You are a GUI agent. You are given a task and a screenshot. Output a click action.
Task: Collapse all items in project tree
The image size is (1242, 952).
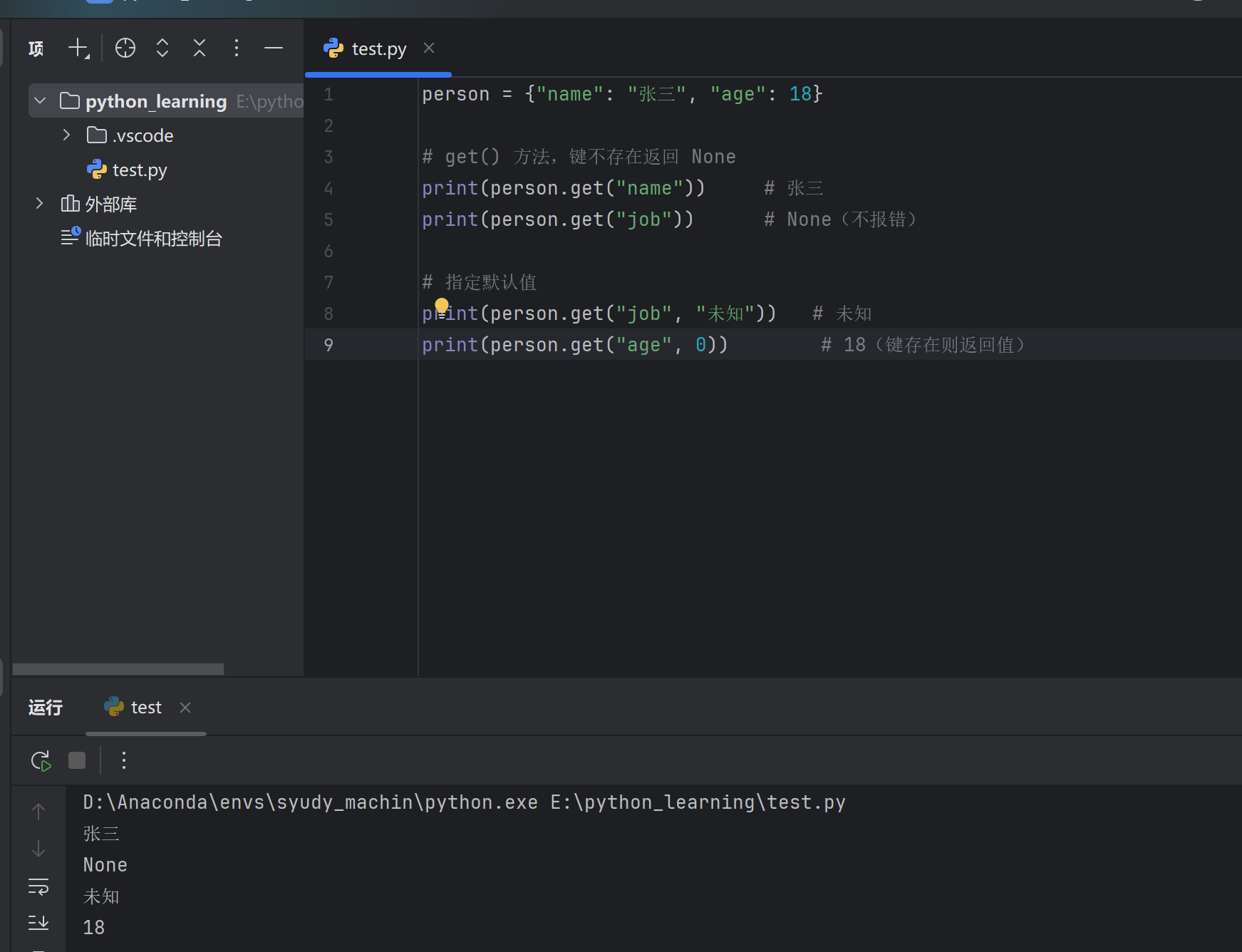(x=200, y=48)
